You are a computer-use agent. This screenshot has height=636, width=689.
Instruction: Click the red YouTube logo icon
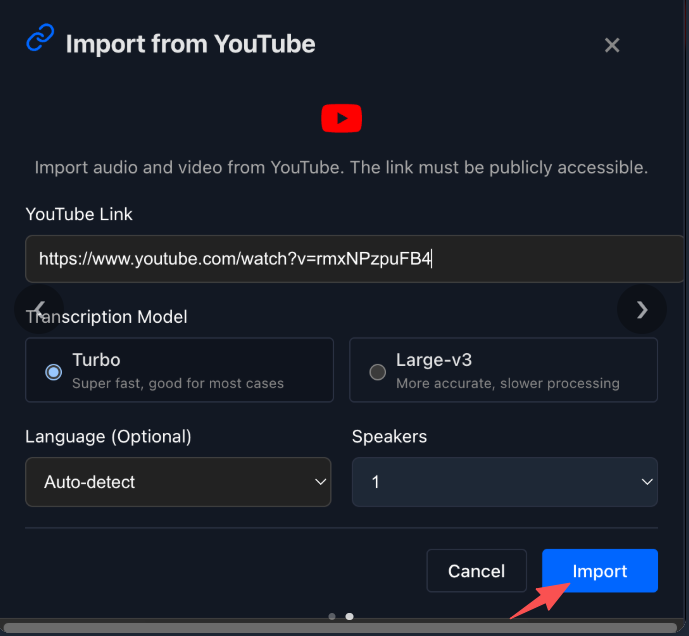341,118
